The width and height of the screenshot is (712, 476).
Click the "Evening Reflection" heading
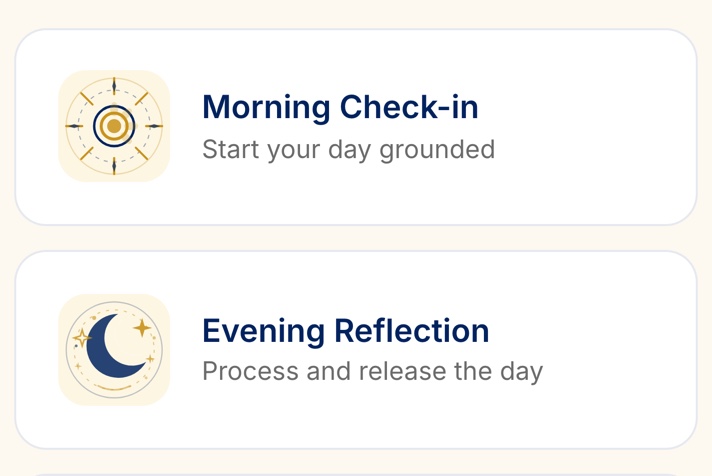346,331
